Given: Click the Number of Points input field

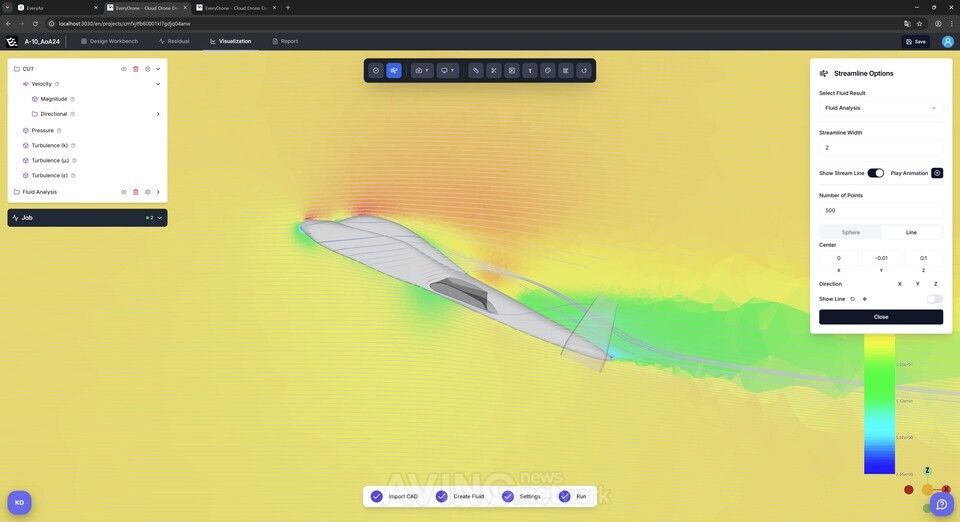Looking at the screenshot, I should pyautogui.click(x=880, y=210).
